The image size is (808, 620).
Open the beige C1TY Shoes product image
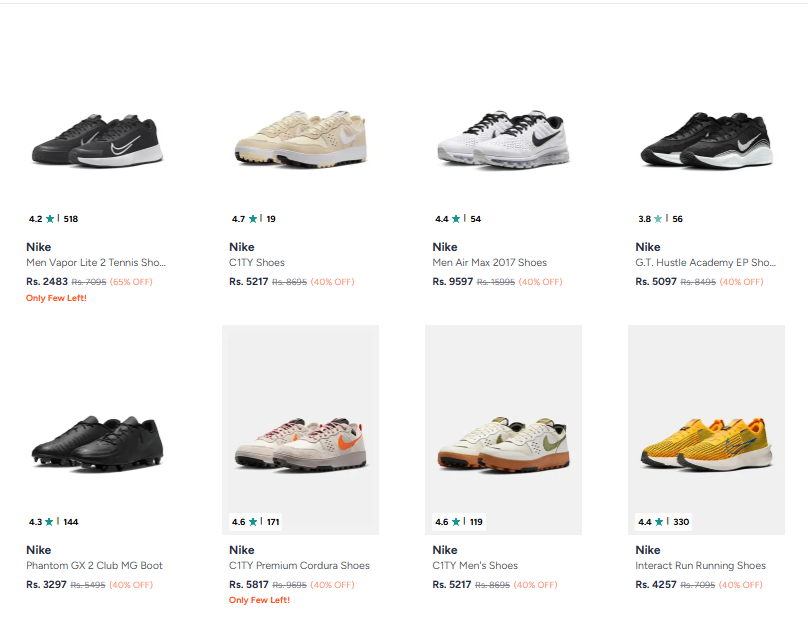click(300, 140)
